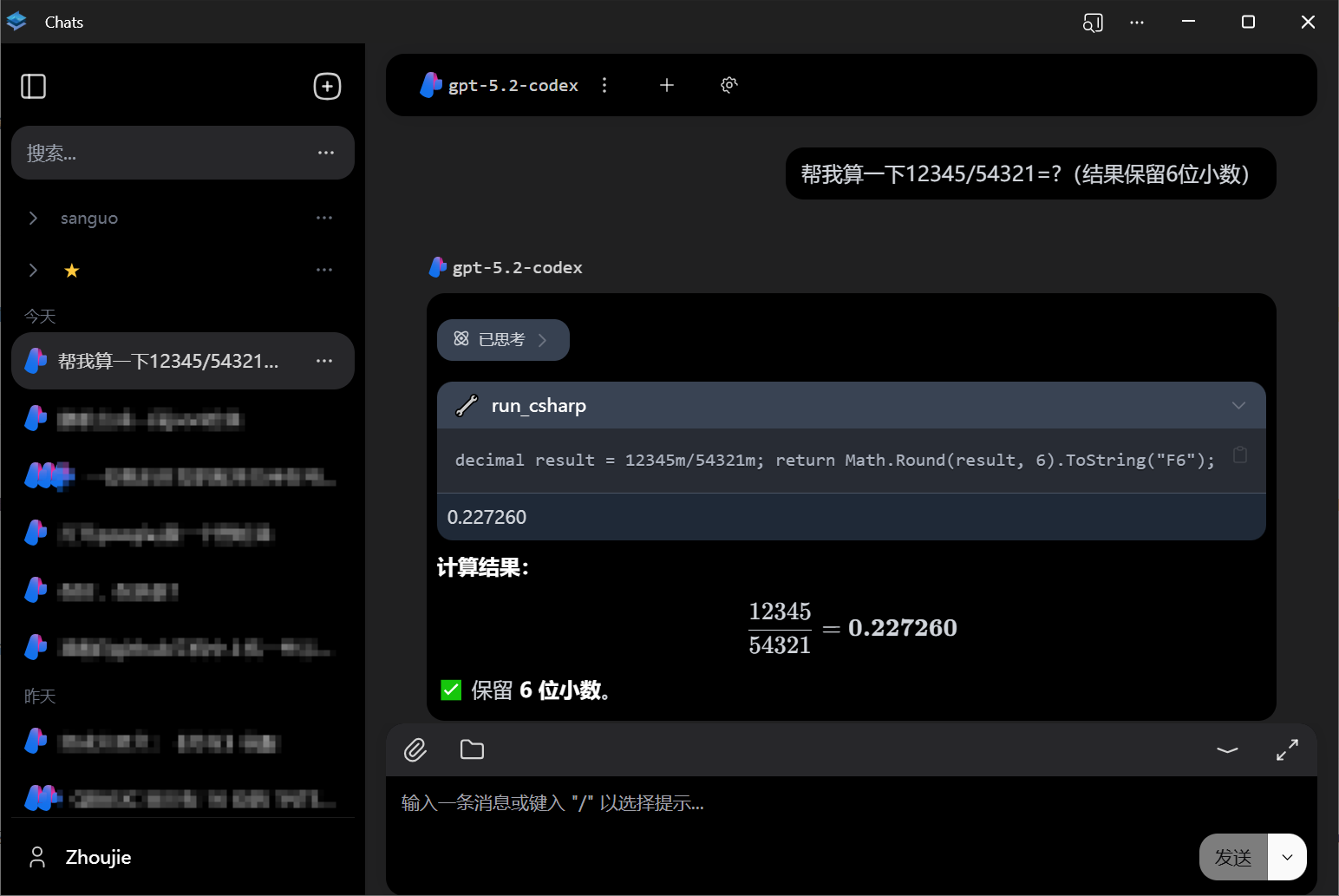Open the search within chats icon

(1093, 23)
